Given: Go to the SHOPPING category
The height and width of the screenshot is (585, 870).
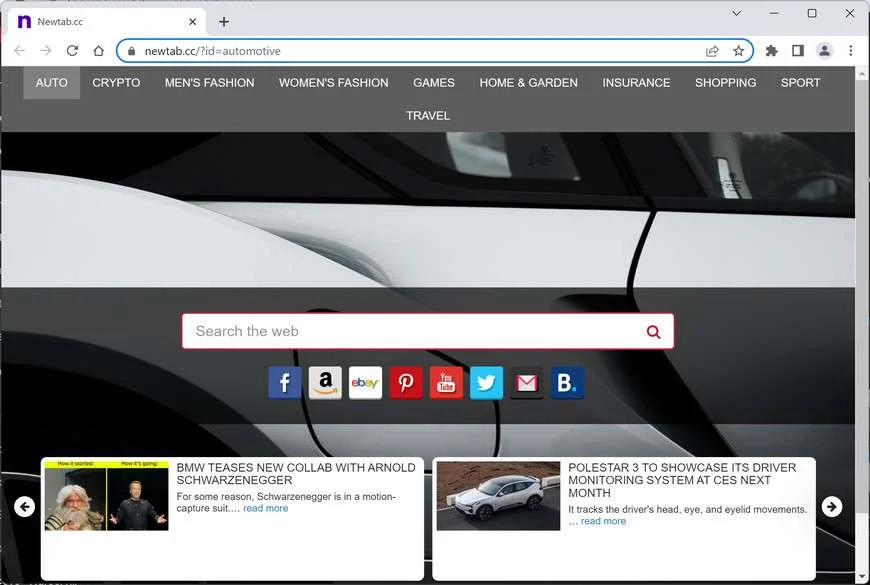Looking at the screenshot, I should 726,83.
